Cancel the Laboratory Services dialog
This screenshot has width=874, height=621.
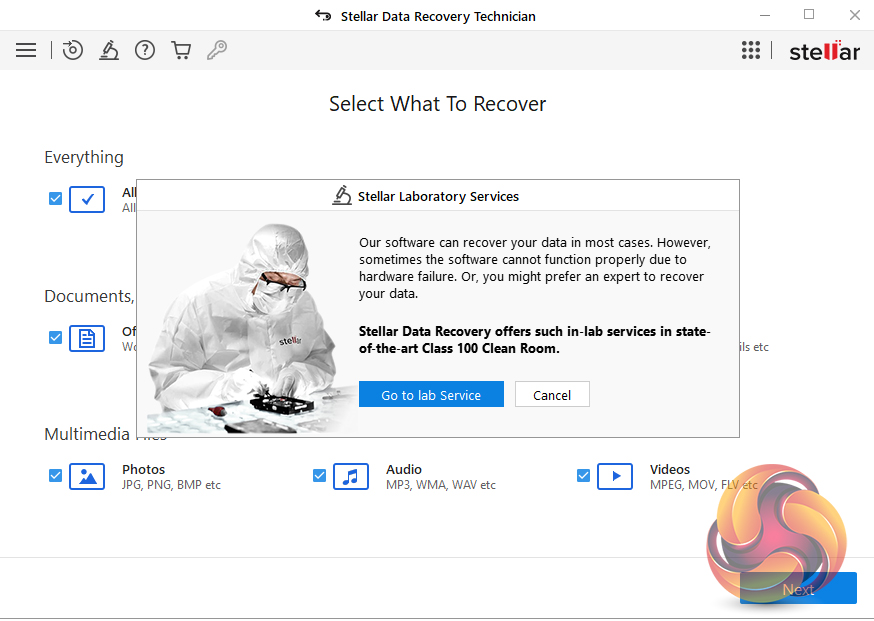pyautogui.click(x=552, y=395)
